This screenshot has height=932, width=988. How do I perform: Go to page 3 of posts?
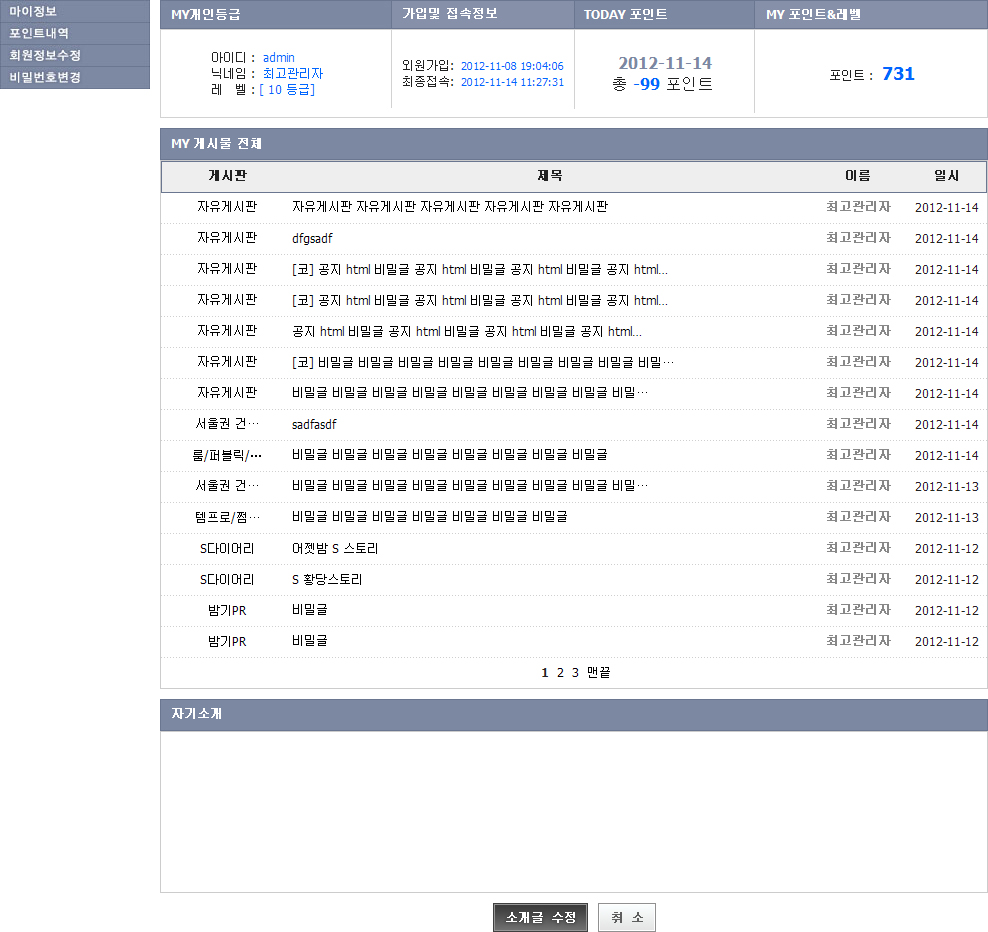[x=575, y=673]
